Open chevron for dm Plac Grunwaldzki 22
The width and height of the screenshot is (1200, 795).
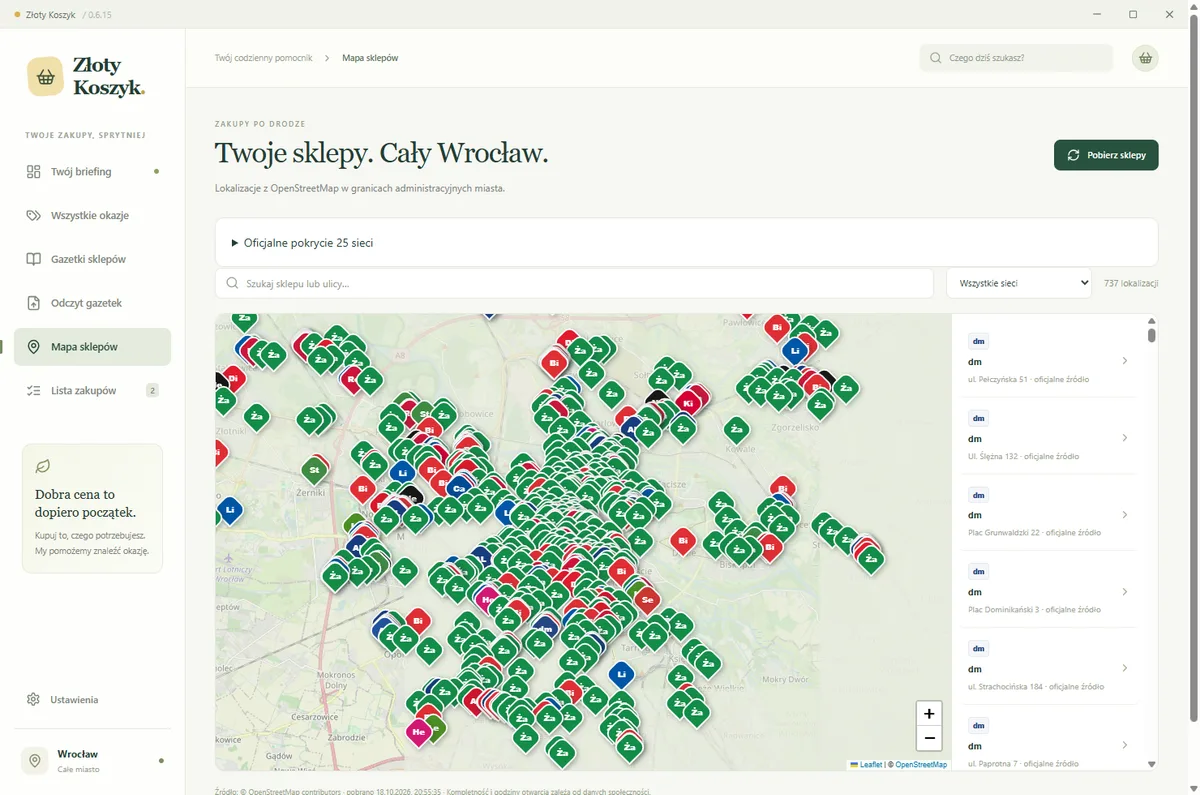[1125, 515]
